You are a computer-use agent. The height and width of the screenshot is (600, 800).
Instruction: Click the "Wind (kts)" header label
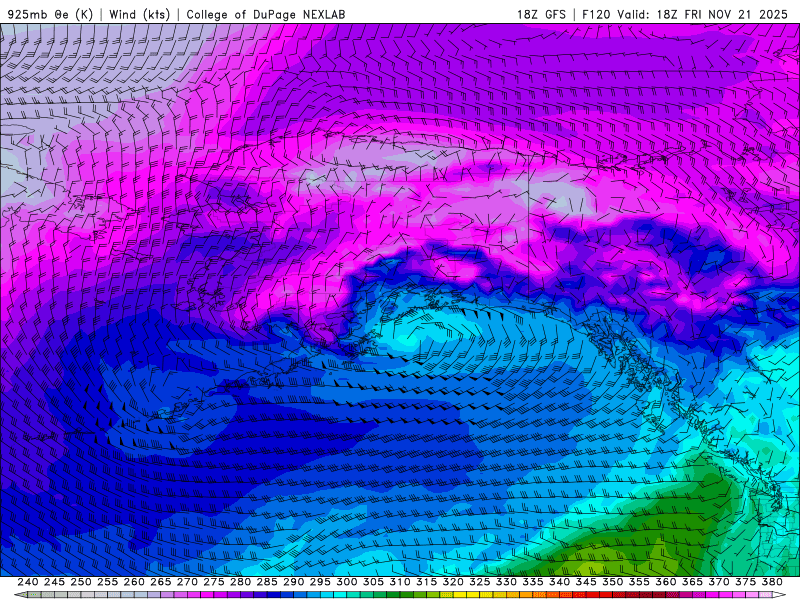click(140, 14)
